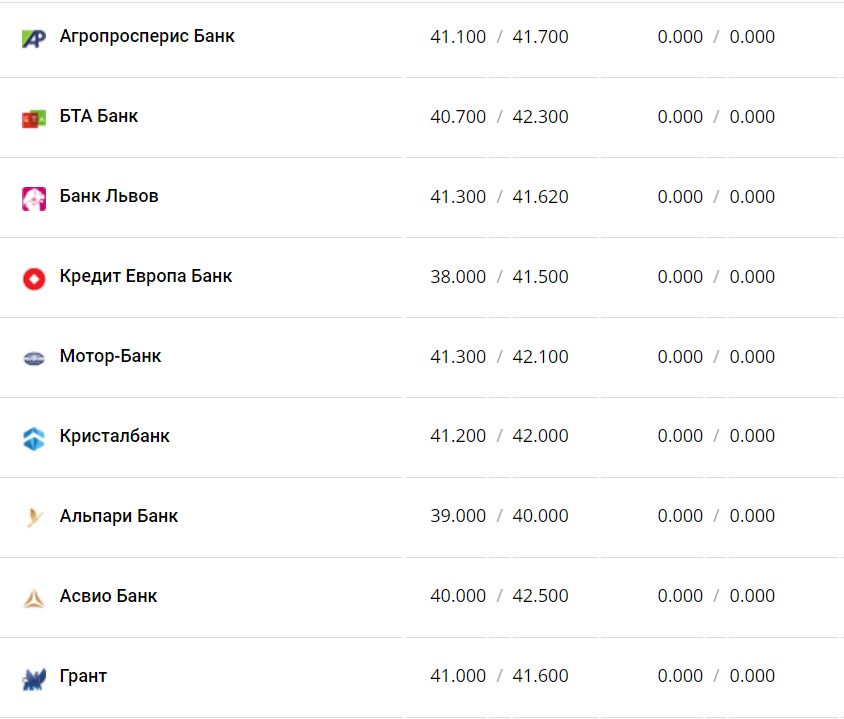The image size is (844, 719).
Task: Go to the Мотор-Банк name link
Action: [110, 356]
